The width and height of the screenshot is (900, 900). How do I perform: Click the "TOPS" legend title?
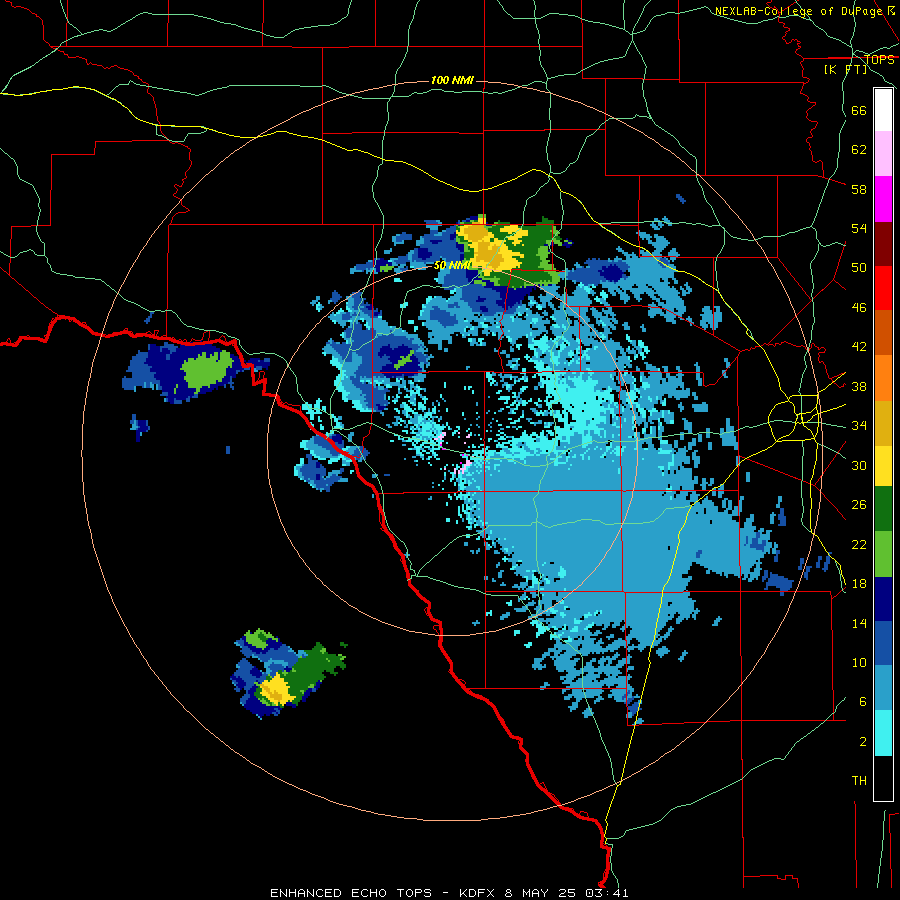pyautogui.click(x=879, y=60)
